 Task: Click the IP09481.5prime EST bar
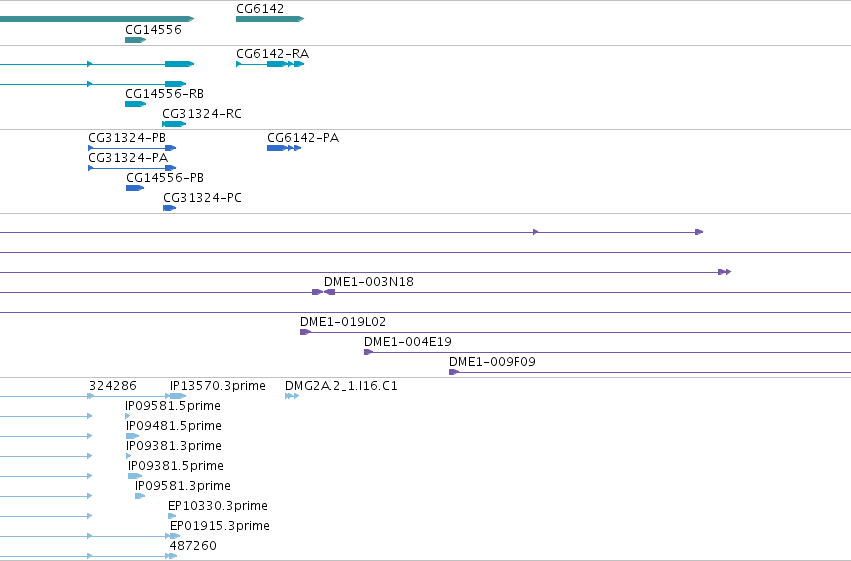[132, 436]
